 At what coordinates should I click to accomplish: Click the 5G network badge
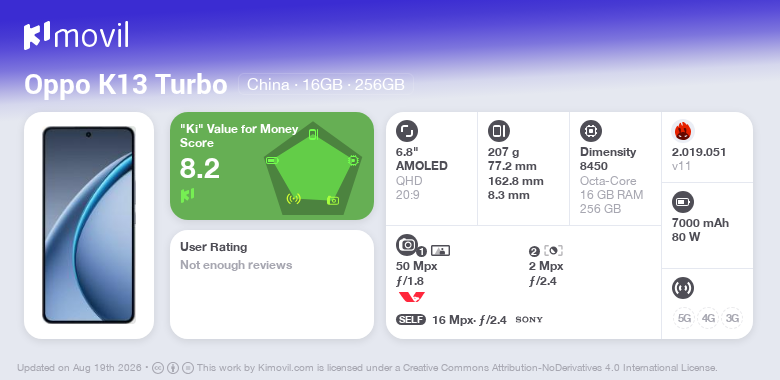(x=684, y=318)
